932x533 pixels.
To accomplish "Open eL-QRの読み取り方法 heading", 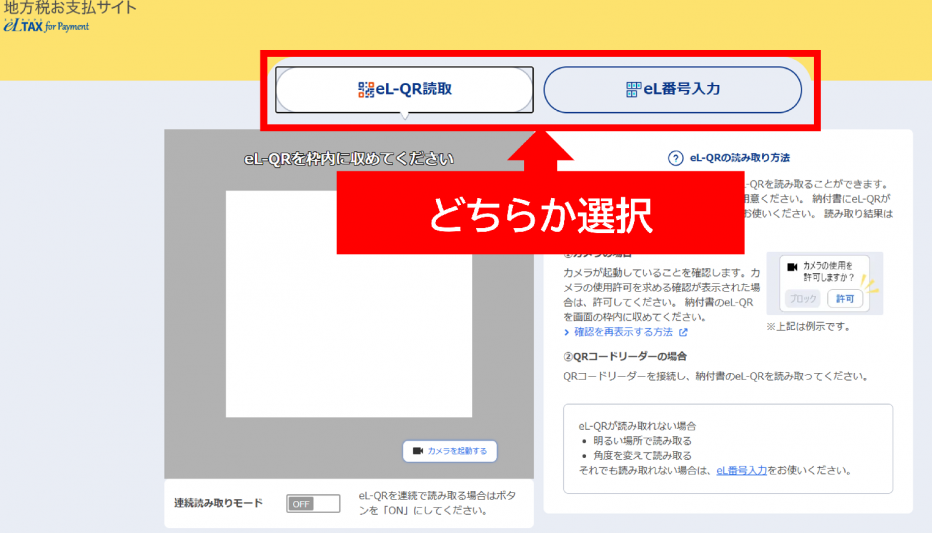I will tap(739, 158).
